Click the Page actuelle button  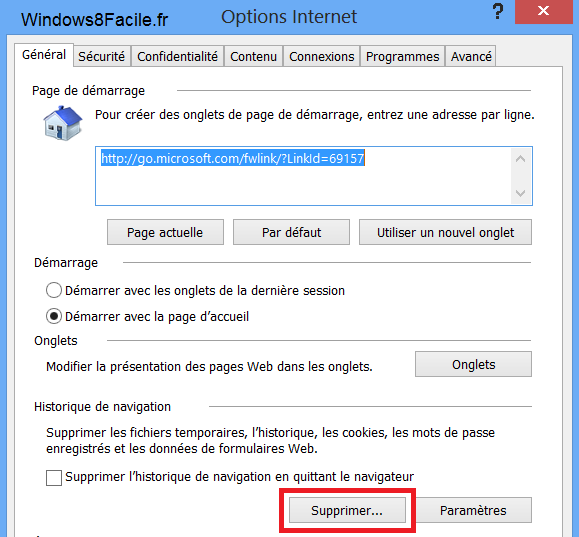coord(165,232)
